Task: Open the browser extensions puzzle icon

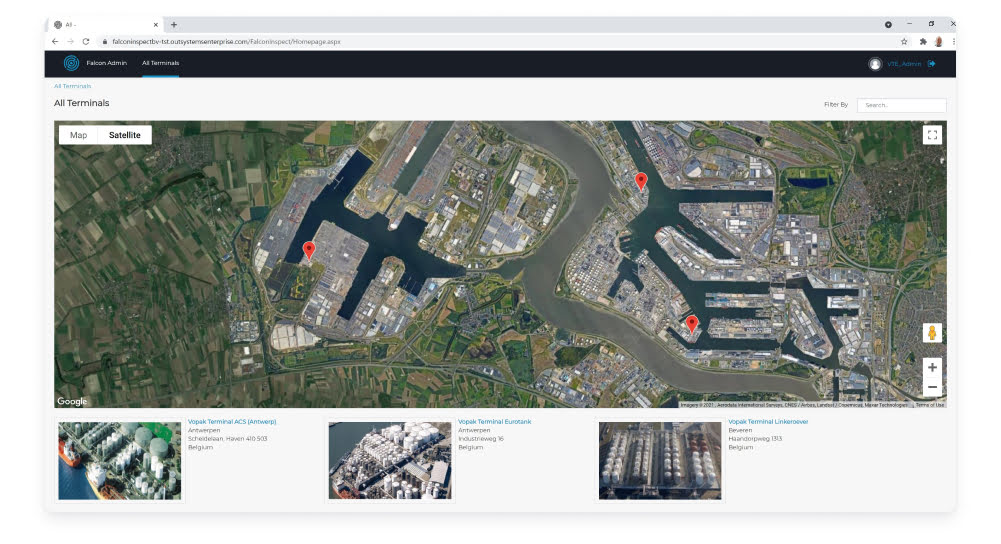Action: tap(923, 42)
